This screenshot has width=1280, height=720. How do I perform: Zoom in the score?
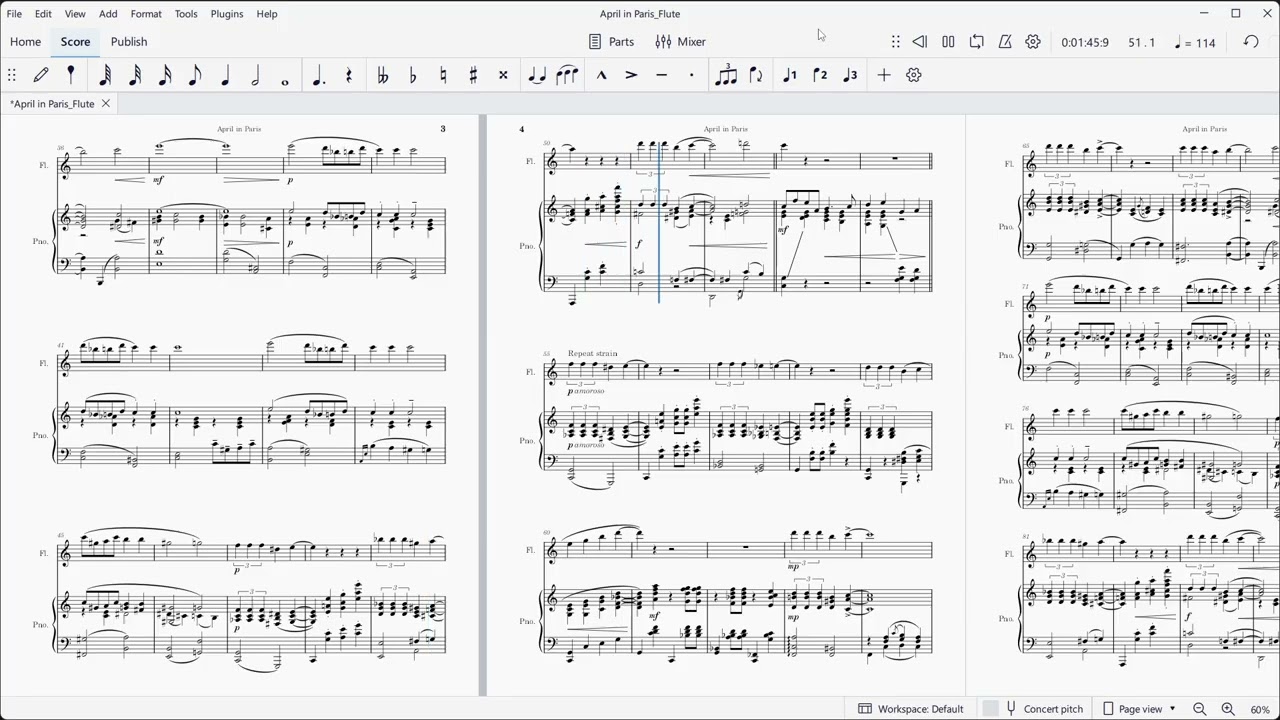(x=1227, y=709)
